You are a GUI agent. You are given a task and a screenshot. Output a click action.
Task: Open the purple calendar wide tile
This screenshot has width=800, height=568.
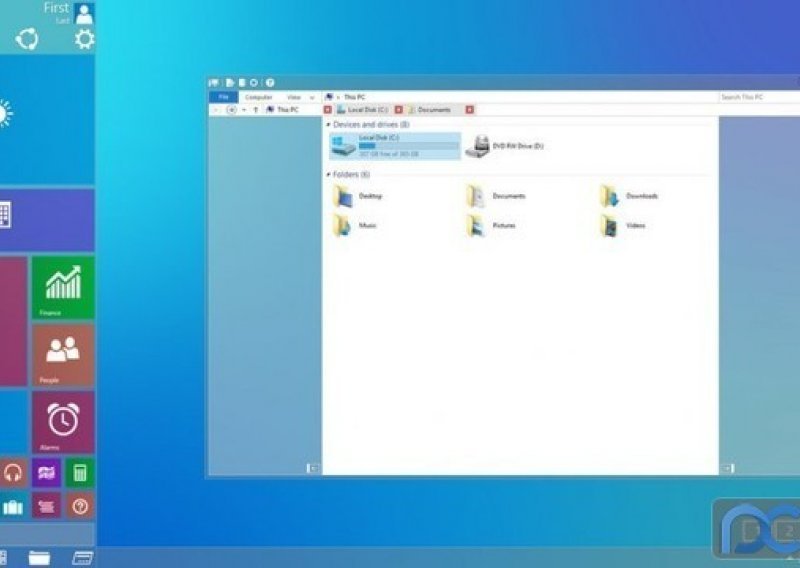(x=47, y=220)
